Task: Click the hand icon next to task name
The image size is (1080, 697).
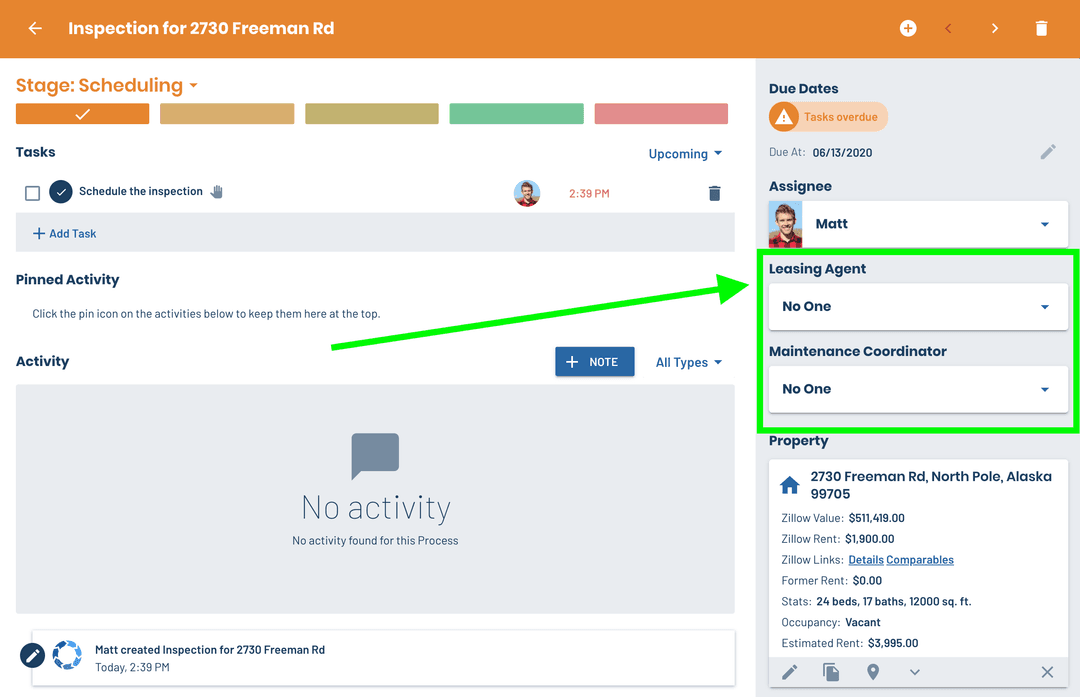Action: point(217,191)
